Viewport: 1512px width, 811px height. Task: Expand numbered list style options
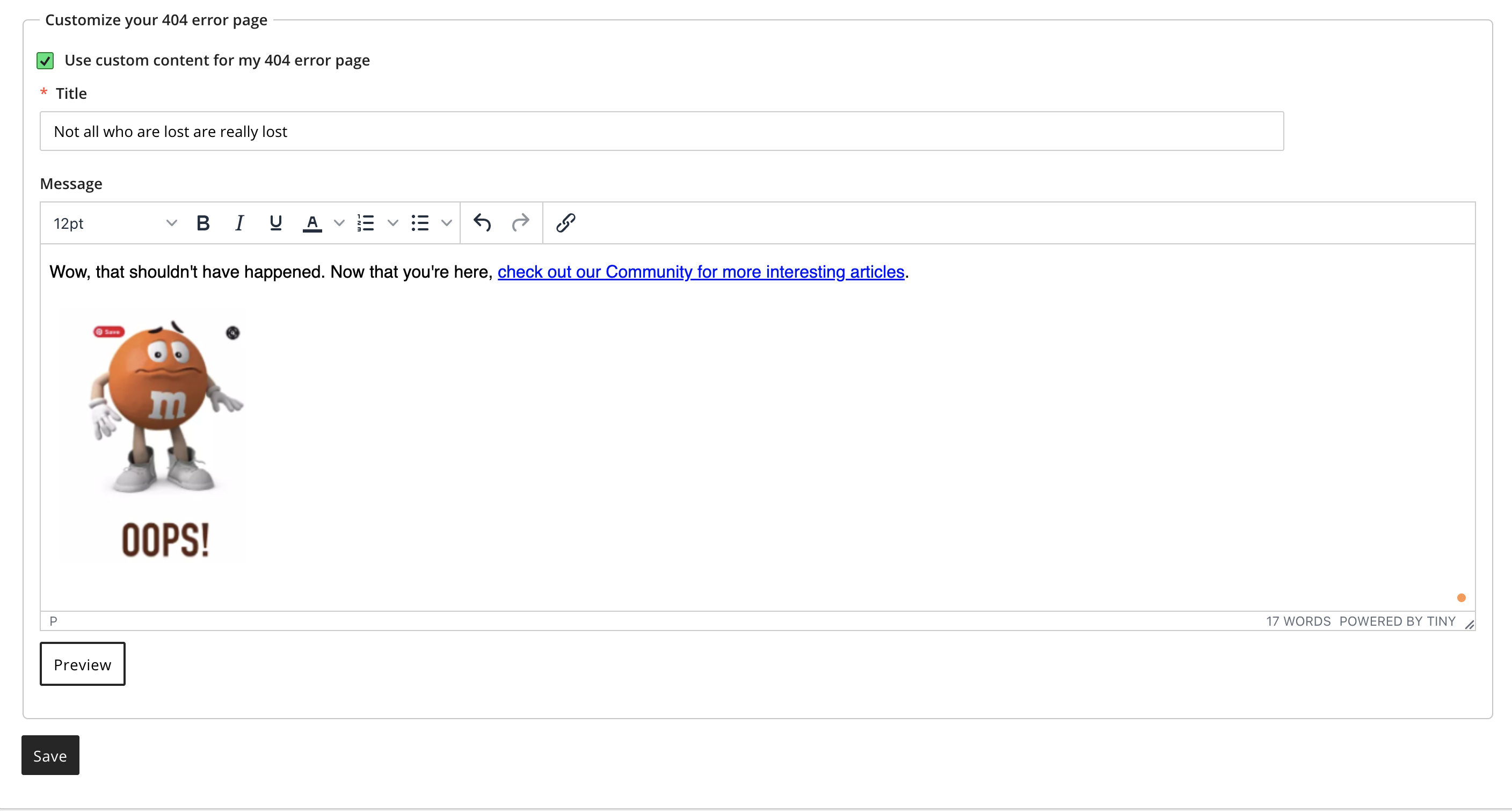tap(392, 223)
